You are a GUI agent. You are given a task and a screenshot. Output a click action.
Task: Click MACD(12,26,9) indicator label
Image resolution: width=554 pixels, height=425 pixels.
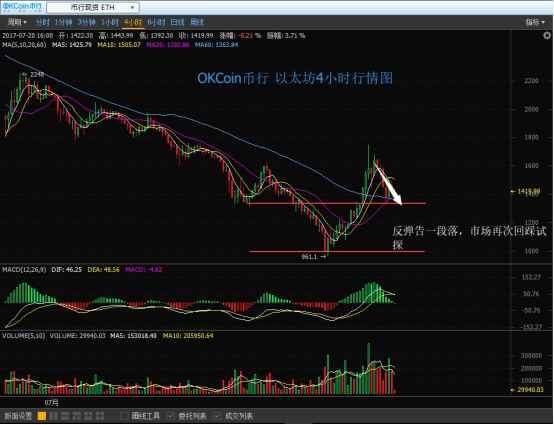24,270
